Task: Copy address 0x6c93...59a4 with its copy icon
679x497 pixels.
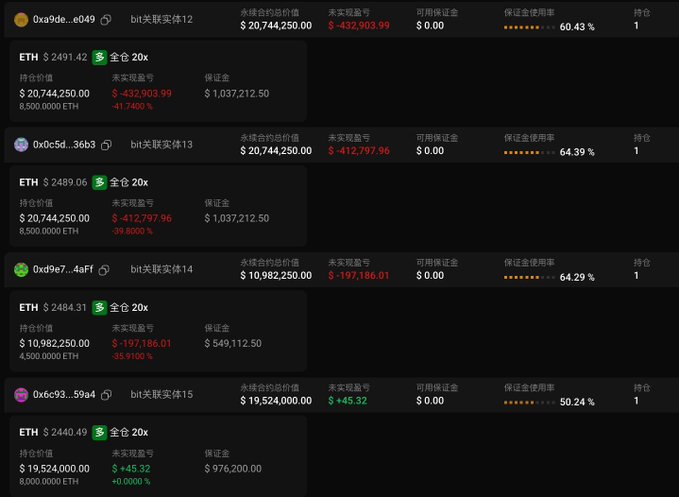Action: 106,395
